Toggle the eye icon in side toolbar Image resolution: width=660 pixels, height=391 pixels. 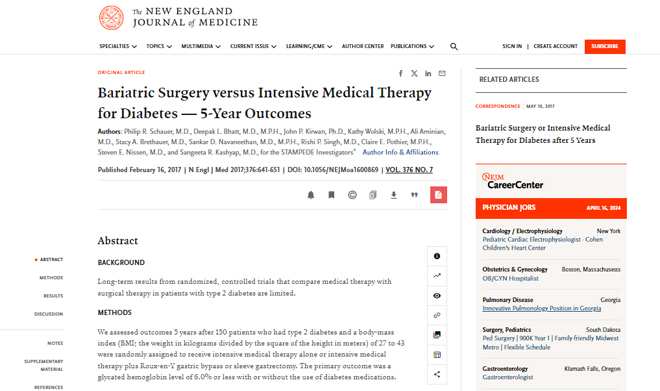[437, 296]
